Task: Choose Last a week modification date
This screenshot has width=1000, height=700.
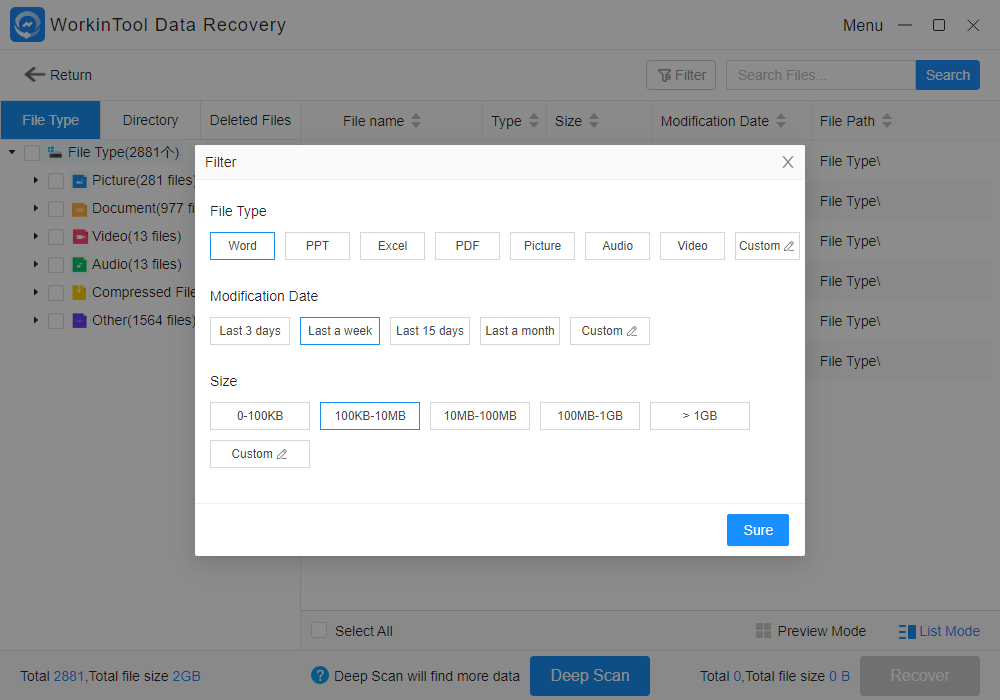Action: point(340,331)
